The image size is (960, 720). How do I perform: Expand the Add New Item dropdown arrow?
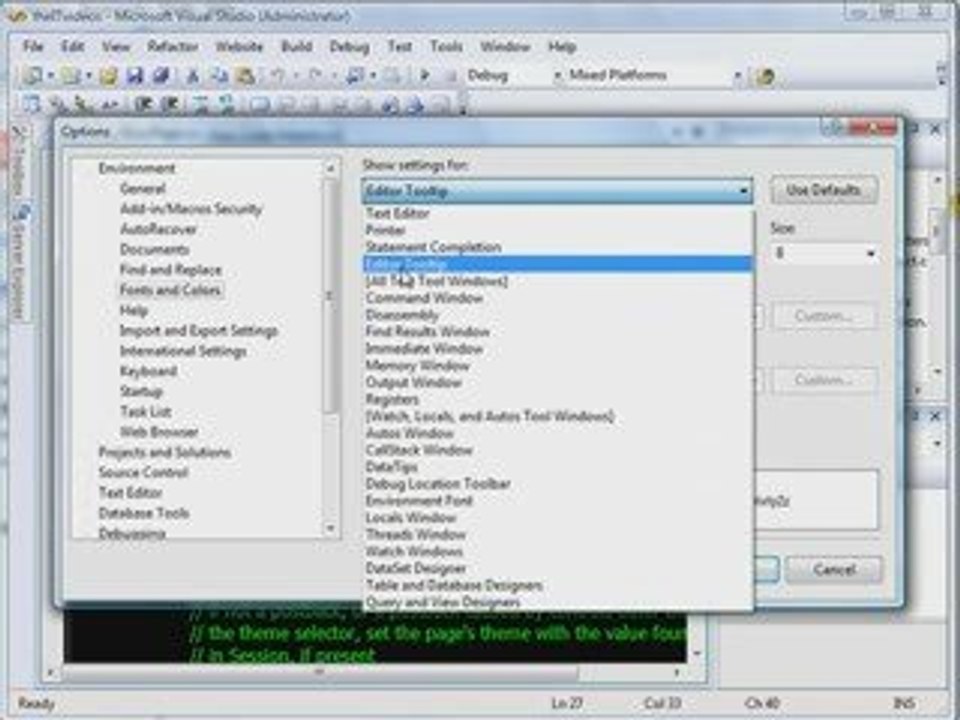(89, 76)
